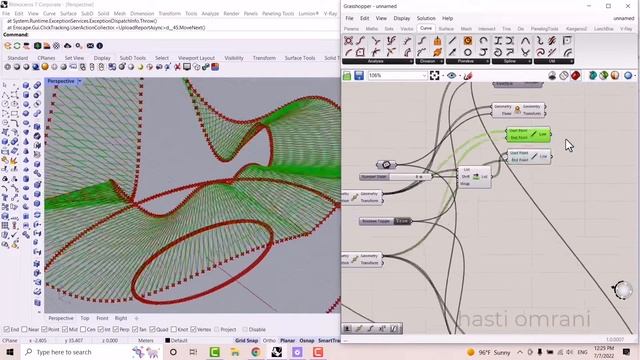Click the Line SDL arrow icon in Primitive group
This screenshot has height=360, width=640.
(x=452, y=52)
